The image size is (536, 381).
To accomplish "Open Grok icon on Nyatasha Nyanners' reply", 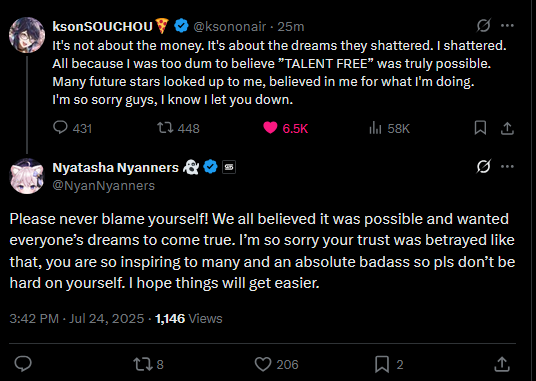I will (483, 166).
